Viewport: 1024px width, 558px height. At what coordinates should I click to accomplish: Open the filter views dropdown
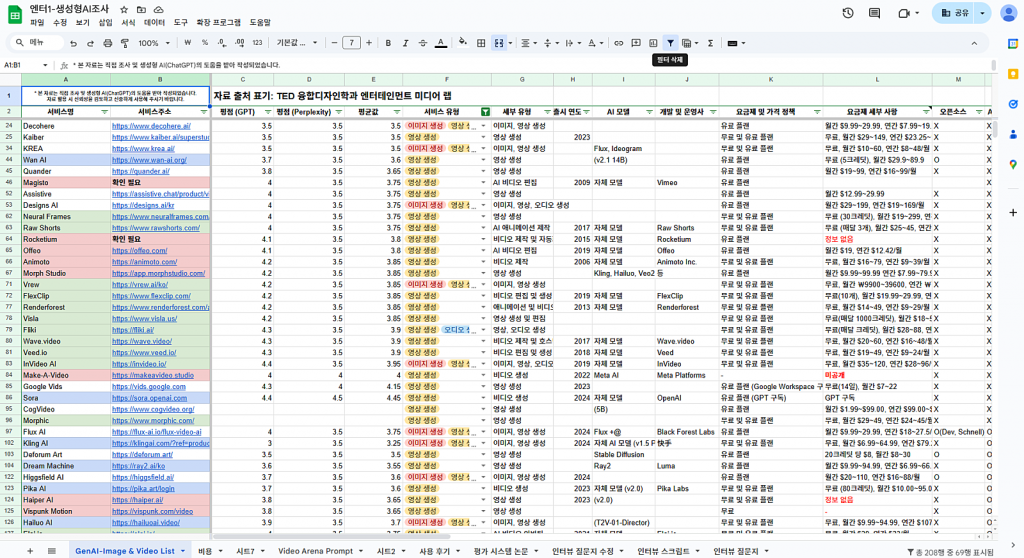tap(690, 43)
